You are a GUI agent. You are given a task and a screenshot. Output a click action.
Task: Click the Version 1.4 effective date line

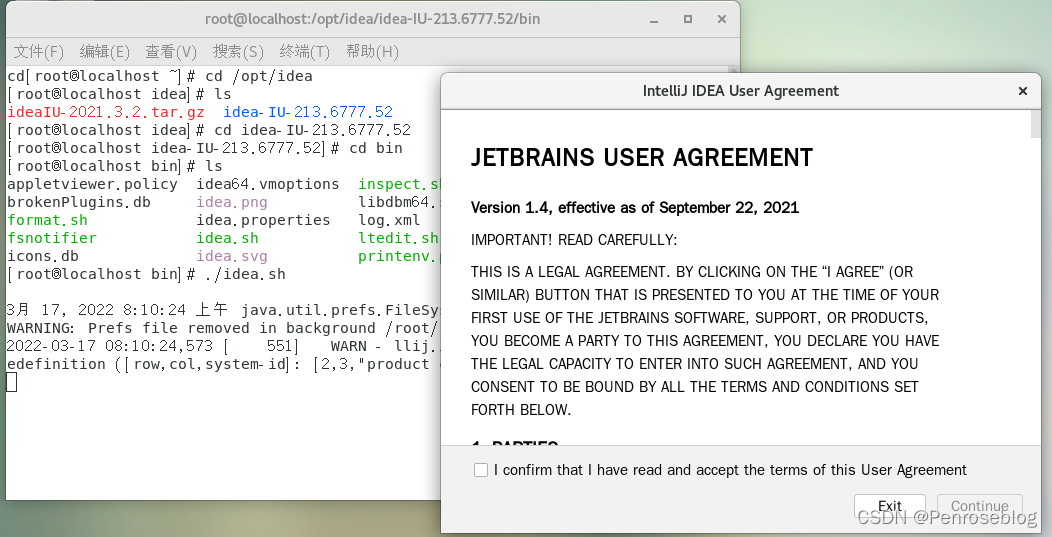click(635, 207)
